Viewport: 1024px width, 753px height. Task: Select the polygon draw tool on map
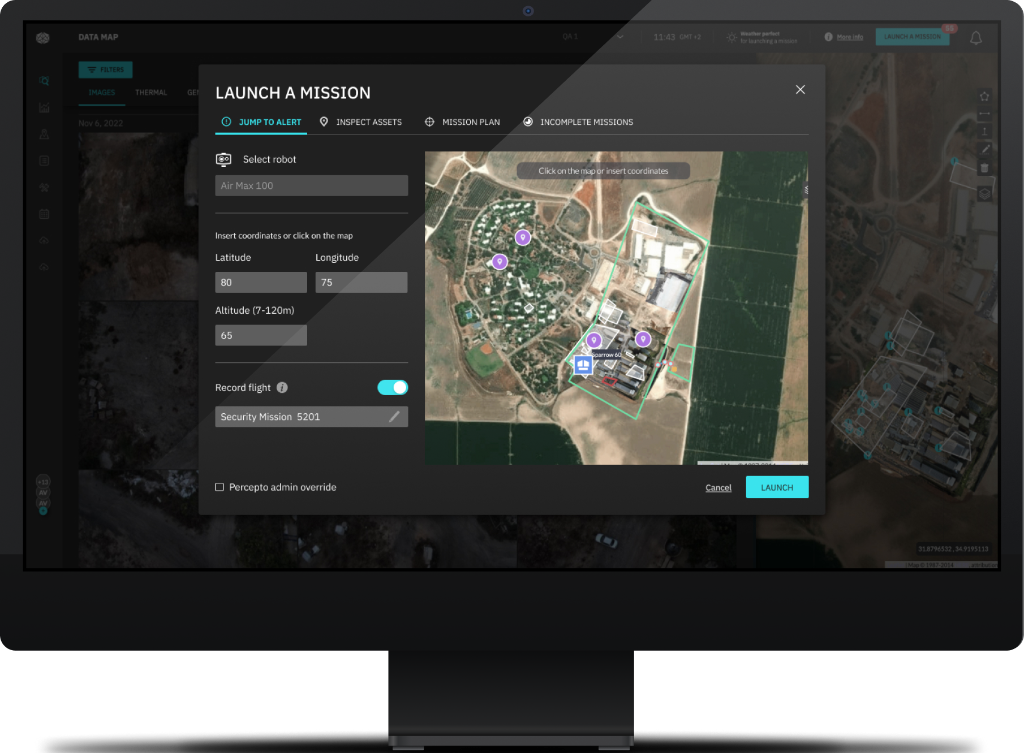984,97
